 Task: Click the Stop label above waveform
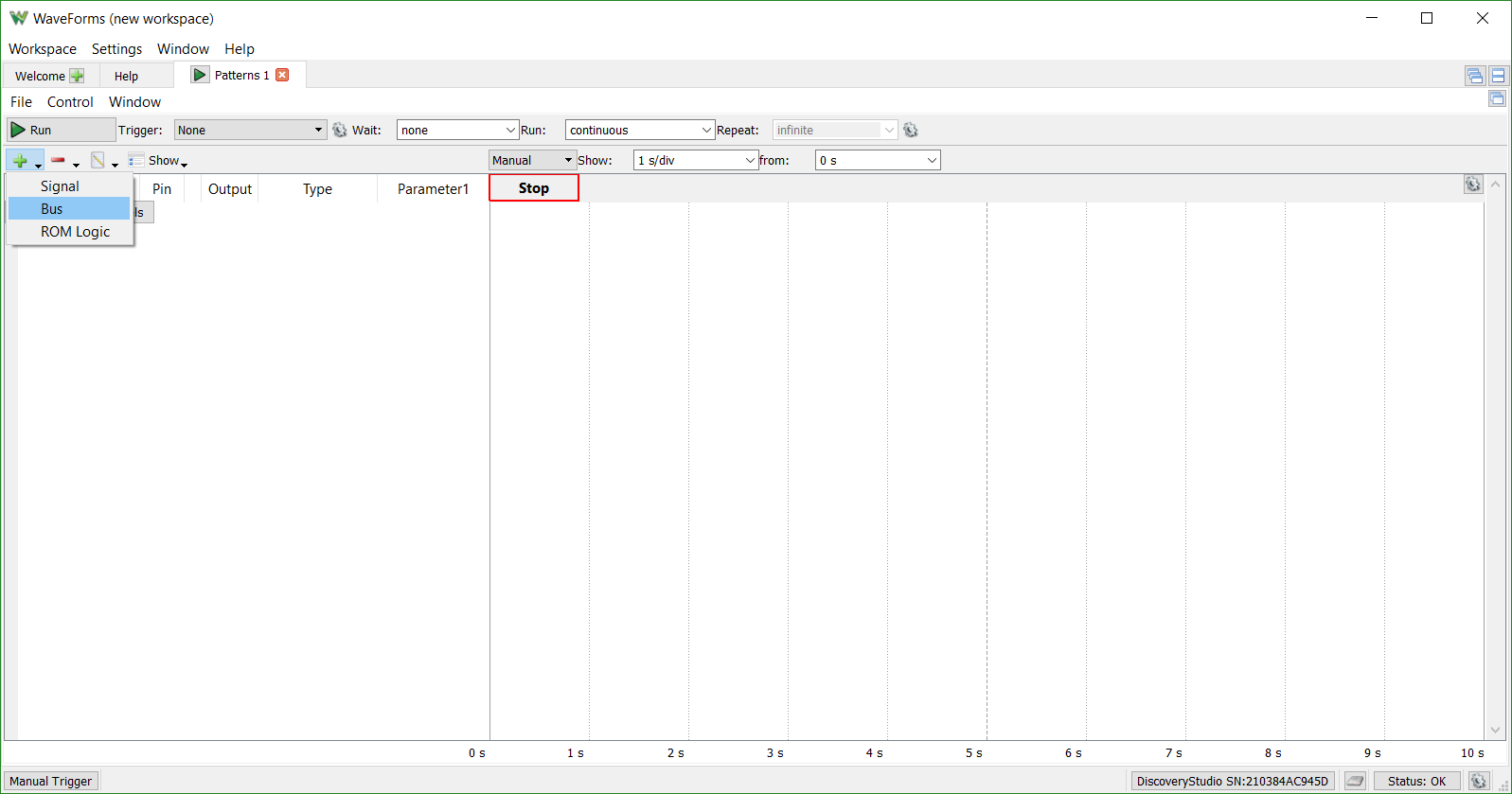(534, 188)
